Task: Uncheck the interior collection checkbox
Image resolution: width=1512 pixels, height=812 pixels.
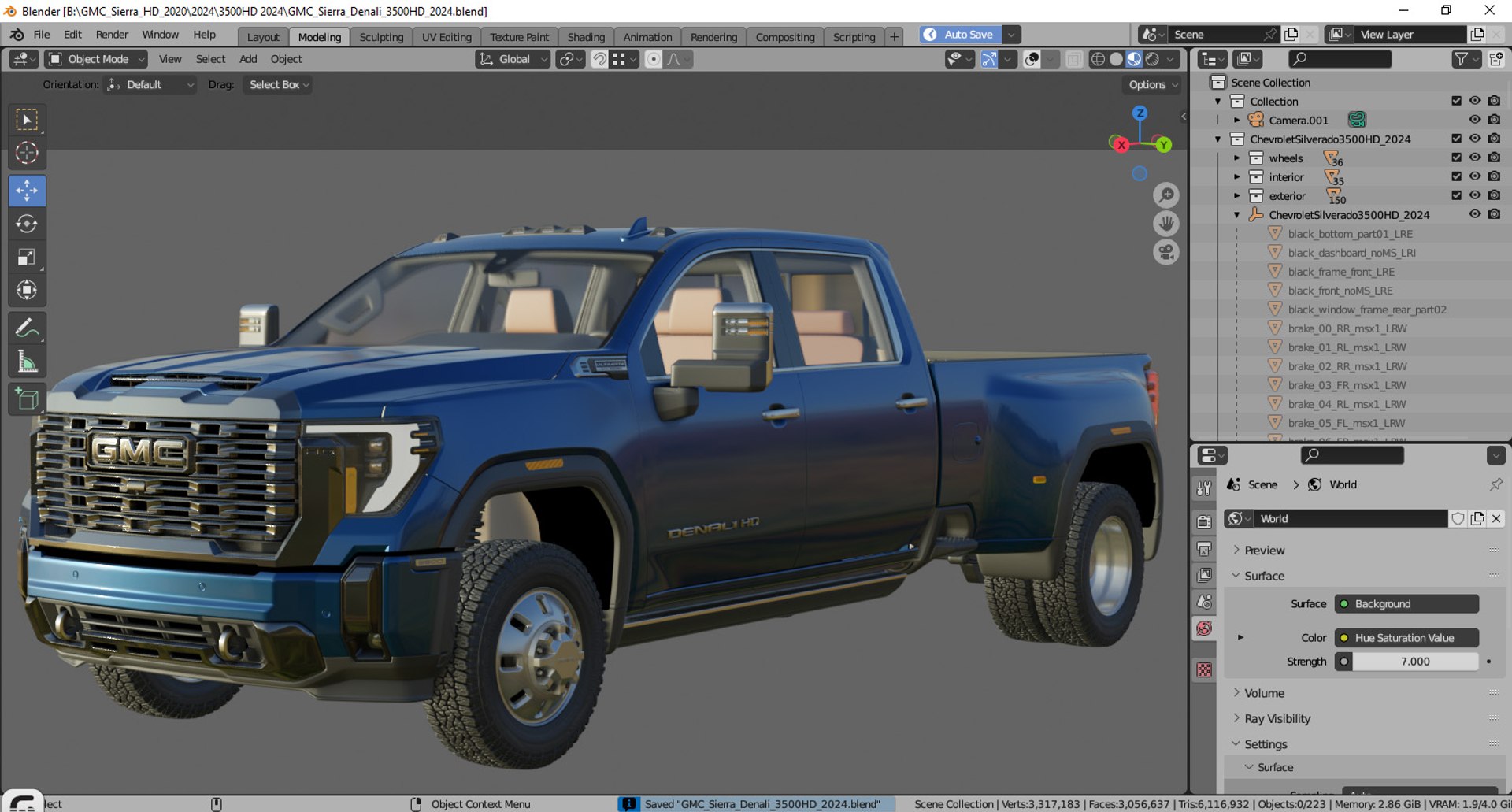Action: 1456,176
